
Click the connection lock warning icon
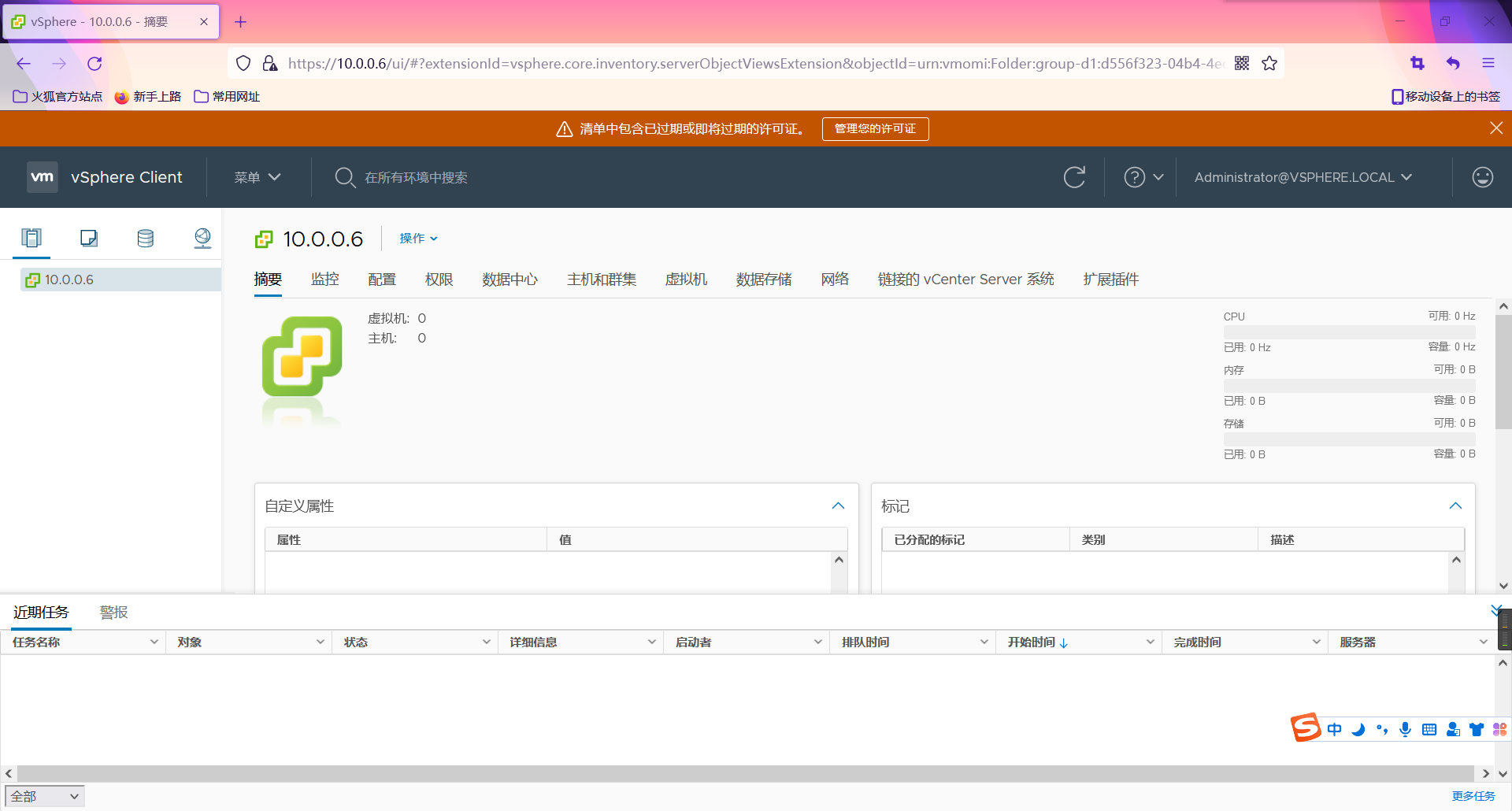[x=270, y=63]
